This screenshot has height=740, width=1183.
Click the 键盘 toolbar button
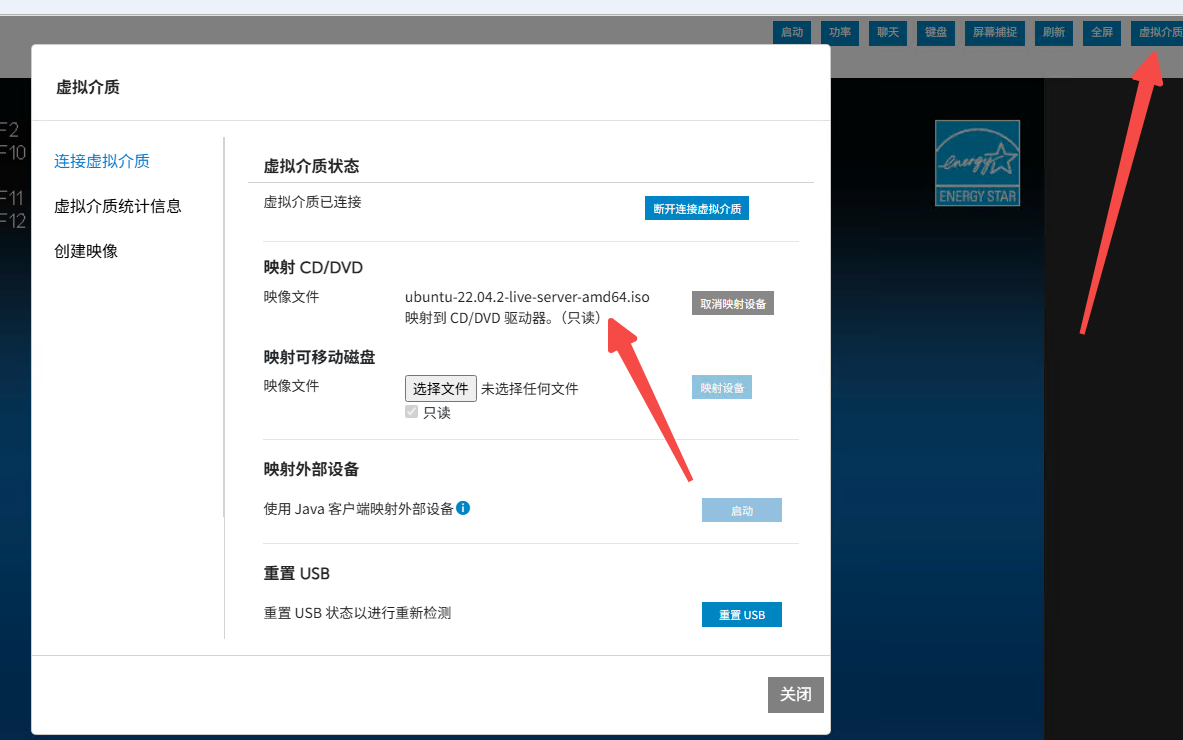936,32
